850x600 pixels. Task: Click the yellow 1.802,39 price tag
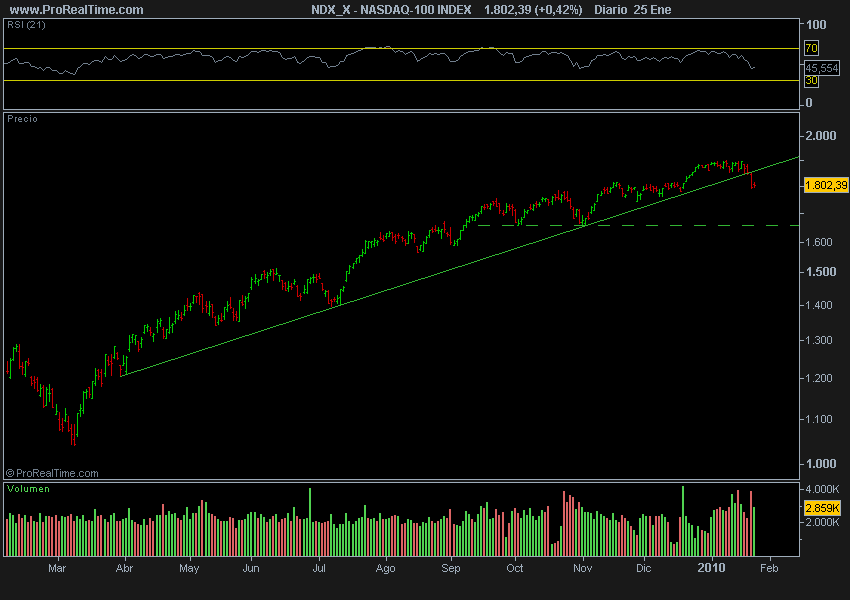click(826, 185)
